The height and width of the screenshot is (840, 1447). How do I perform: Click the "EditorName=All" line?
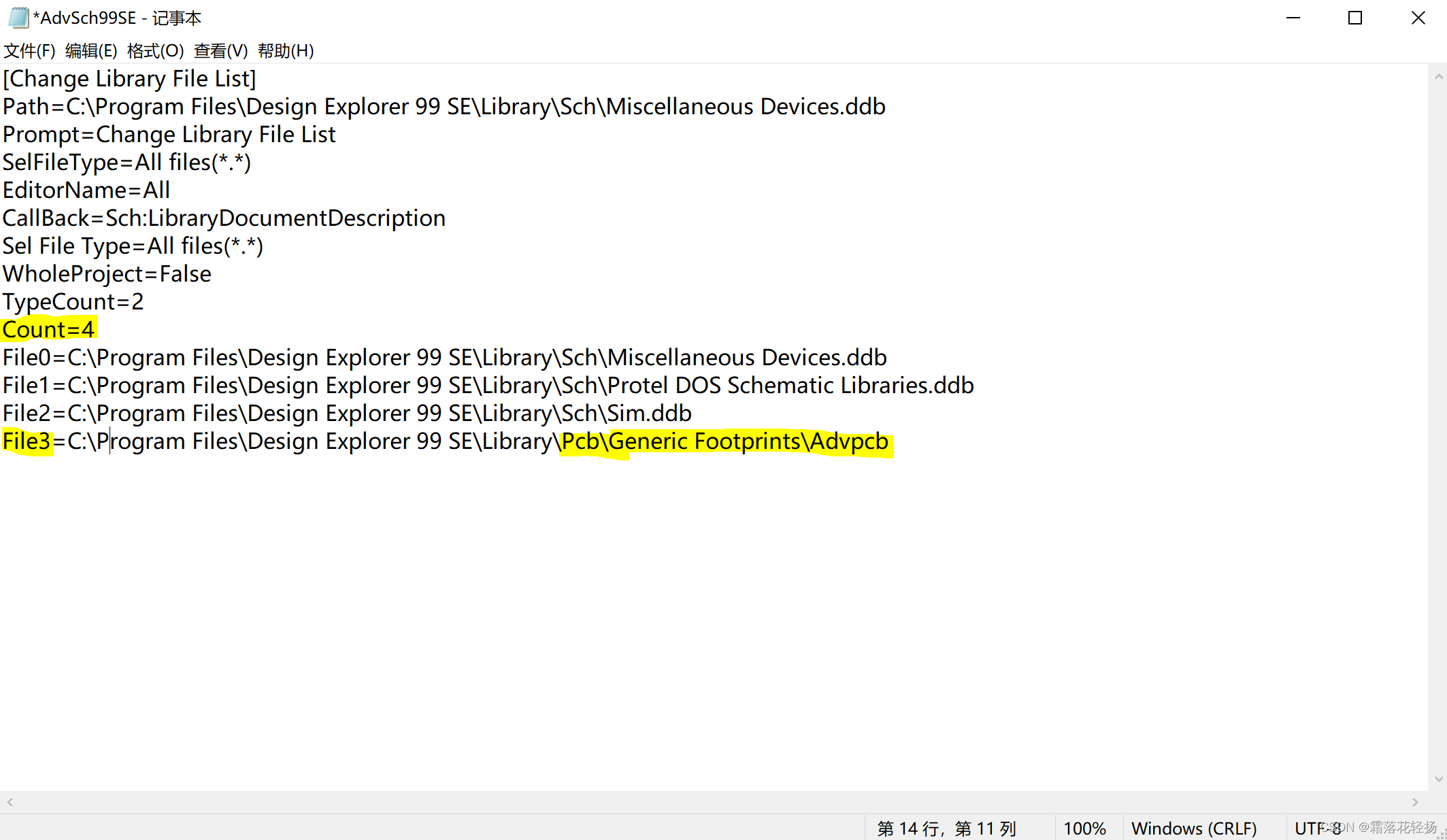click(x=86, y=190)
